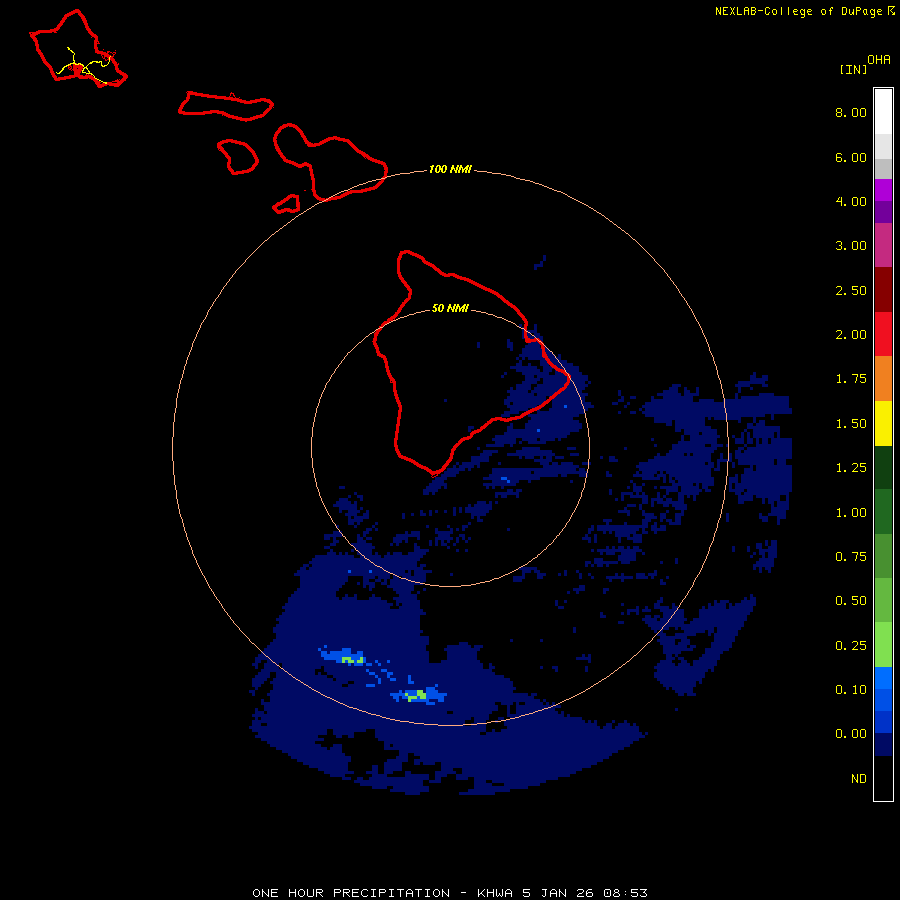The height and width of the screenshot is (900, 900).
Task: Click the NEXLAB-College of DuPage credit text
Action: (x=801, y=11)
